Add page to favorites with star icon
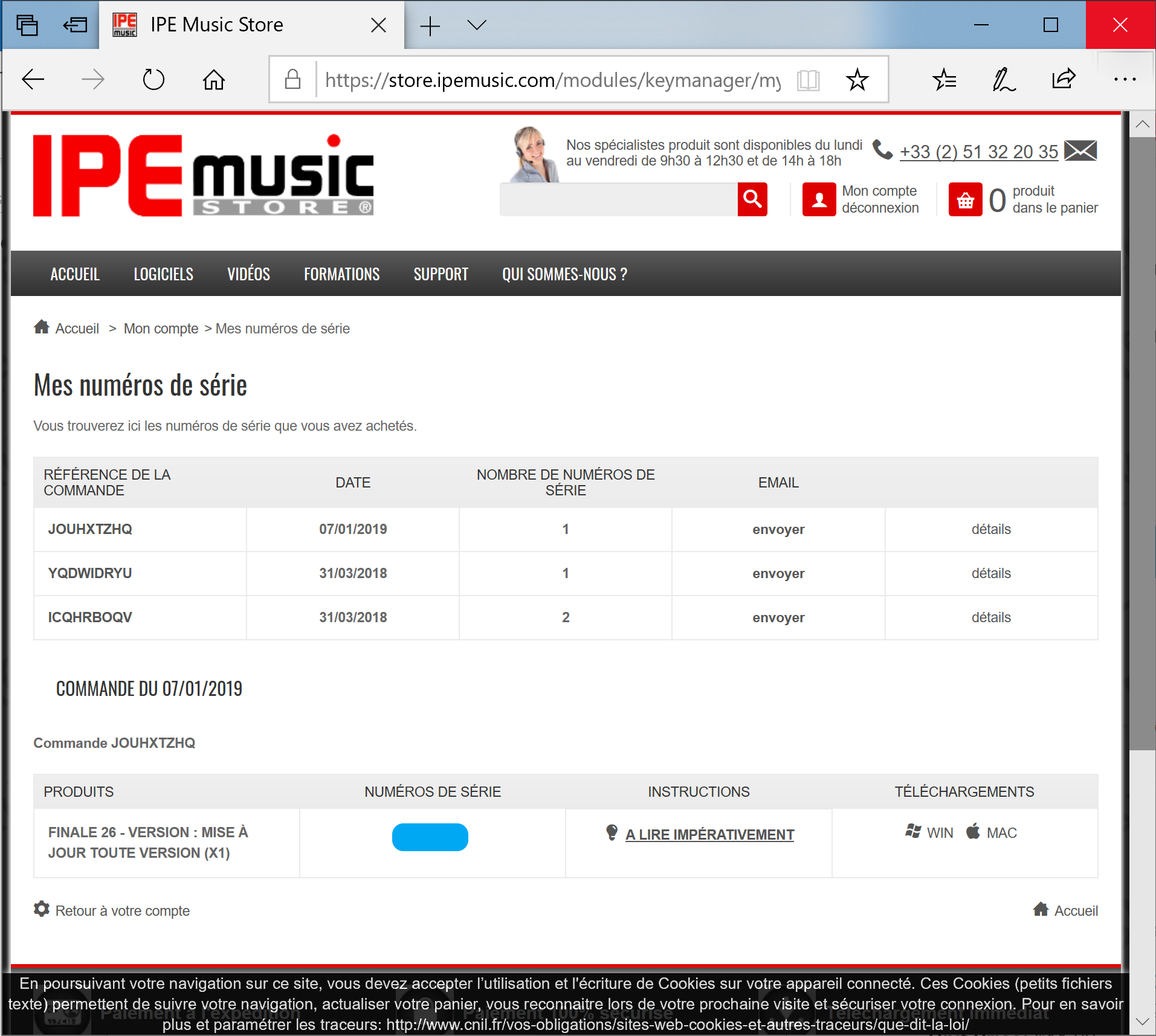The width and height of the screenshot is (1156, 1036). click(857, 80)
